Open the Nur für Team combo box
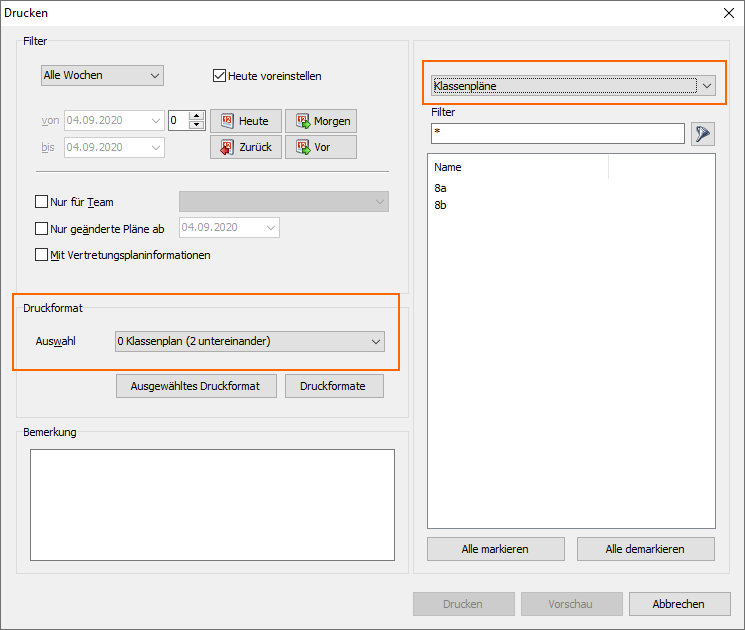 point(284,201)
